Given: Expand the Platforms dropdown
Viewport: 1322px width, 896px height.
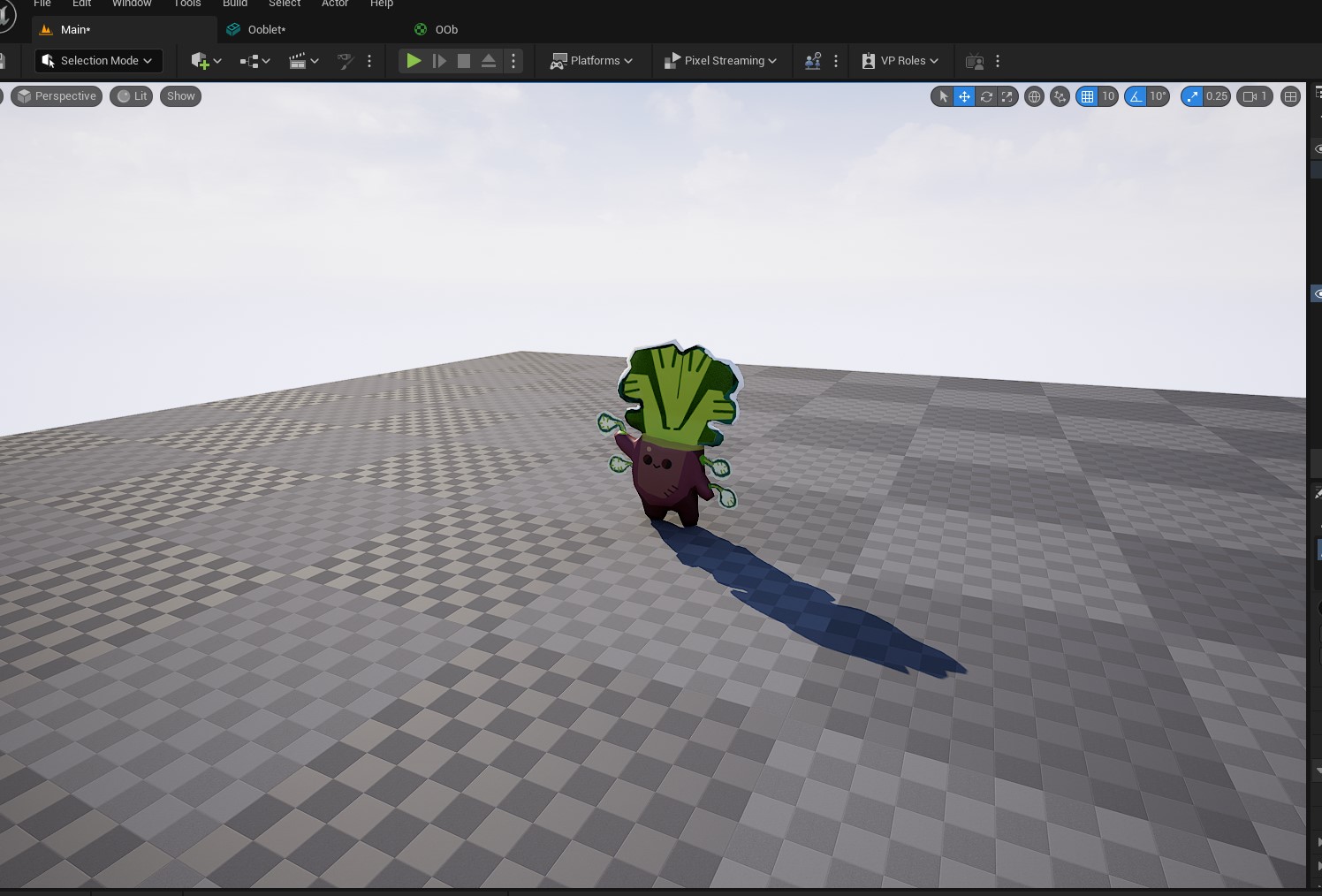Looking at the screenshot, I should point(591,61).
